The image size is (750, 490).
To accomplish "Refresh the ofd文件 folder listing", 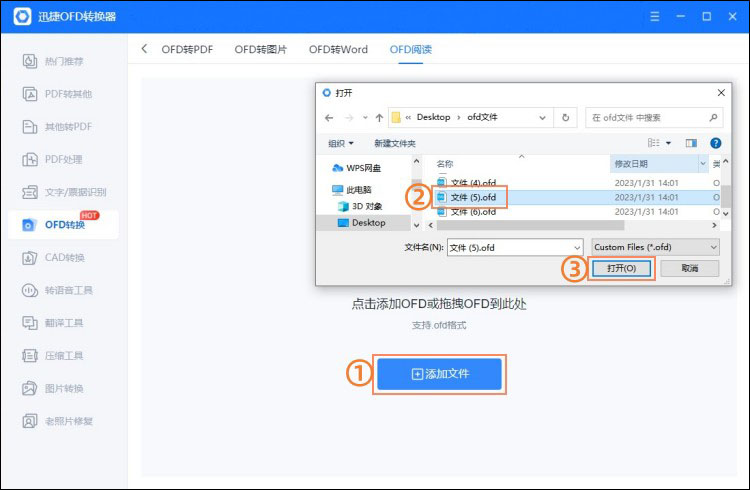I will (565, 118).
